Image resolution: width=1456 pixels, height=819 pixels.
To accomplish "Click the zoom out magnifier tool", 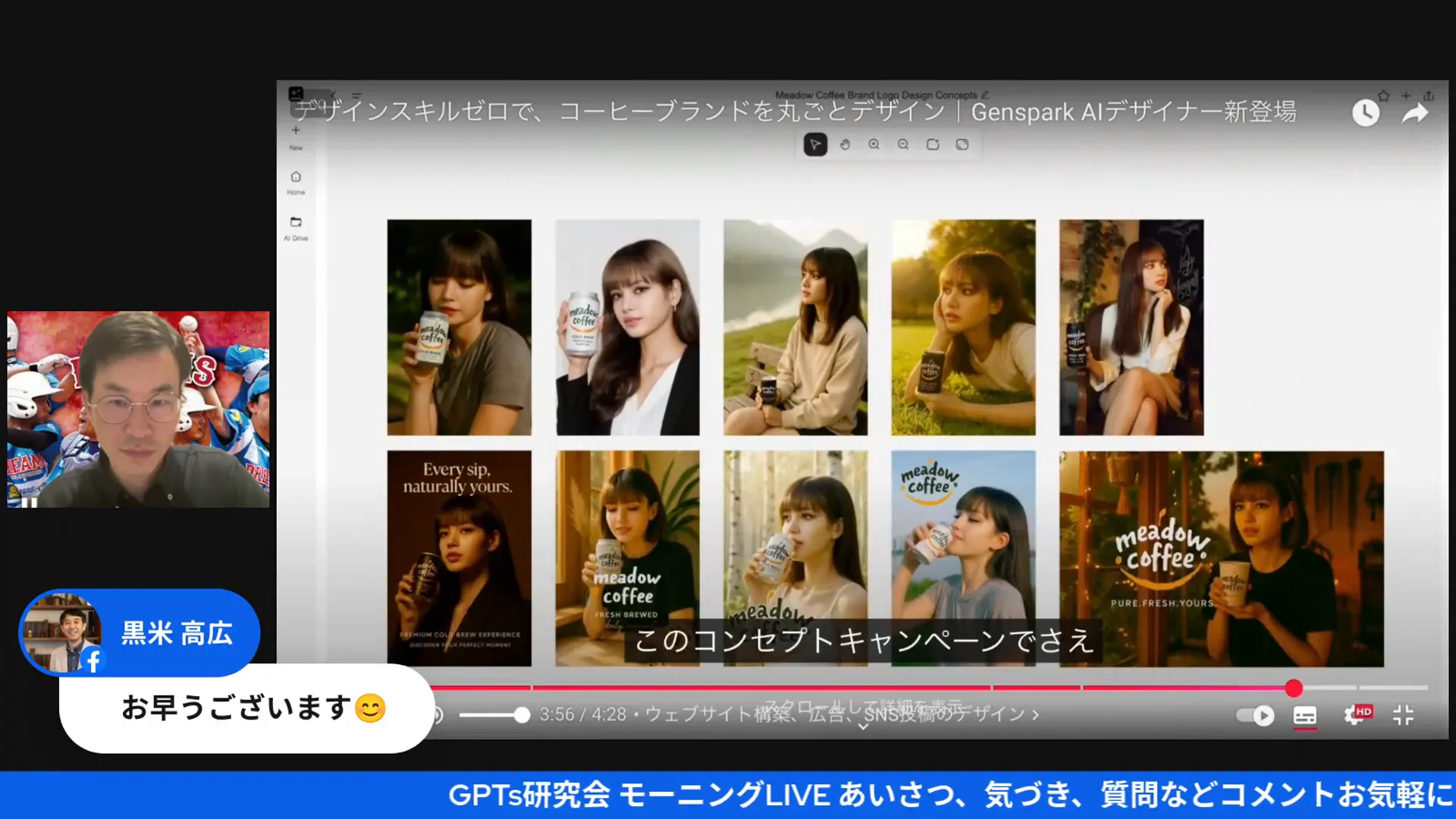I will click(x=903, y=144).
